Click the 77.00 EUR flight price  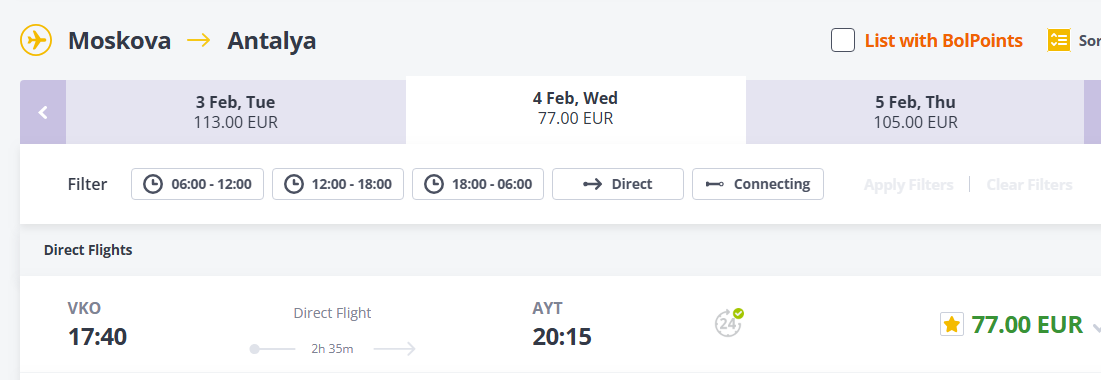click(x=1027, y=325)
